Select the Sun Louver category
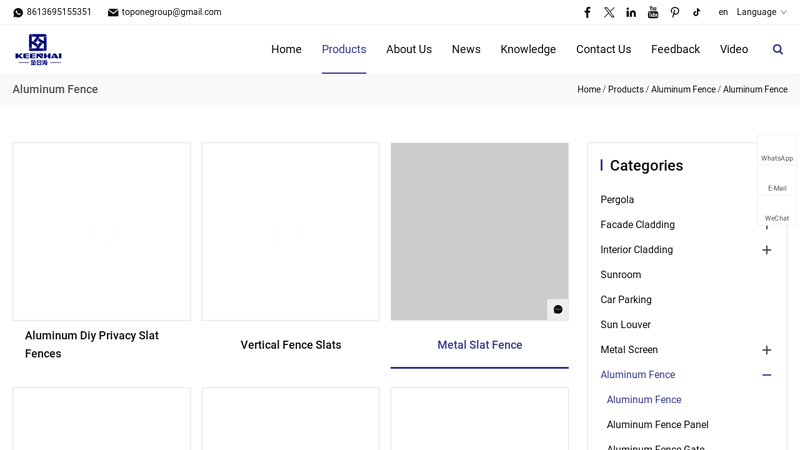This screenshot has width=800, height=450. coord(625,324)
